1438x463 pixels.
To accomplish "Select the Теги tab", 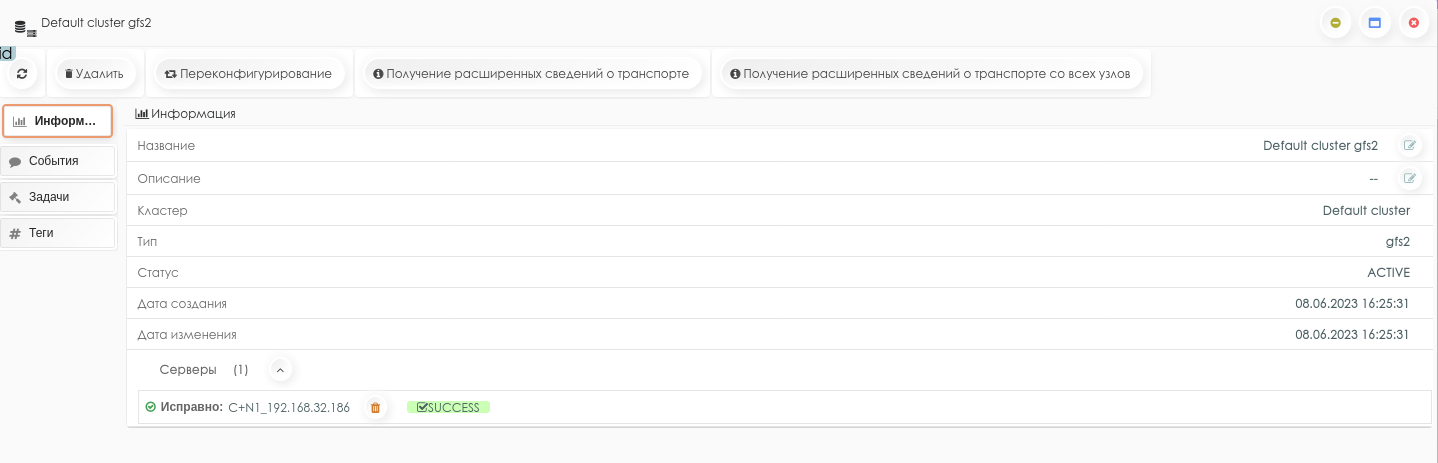I will pyautogui.click(x=58, y=233).
